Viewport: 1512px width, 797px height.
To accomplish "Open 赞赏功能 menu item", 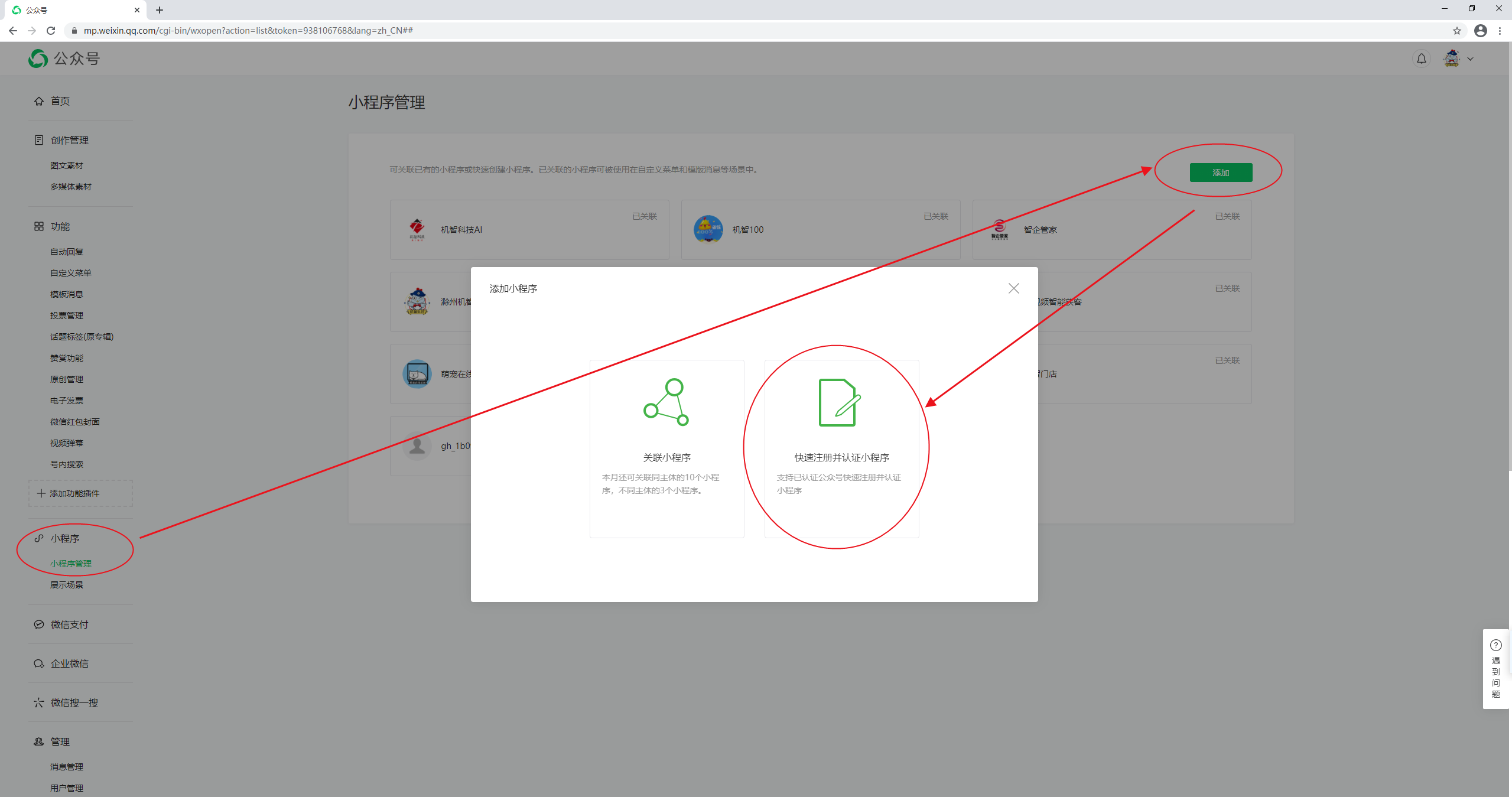I will pos(67,358).
